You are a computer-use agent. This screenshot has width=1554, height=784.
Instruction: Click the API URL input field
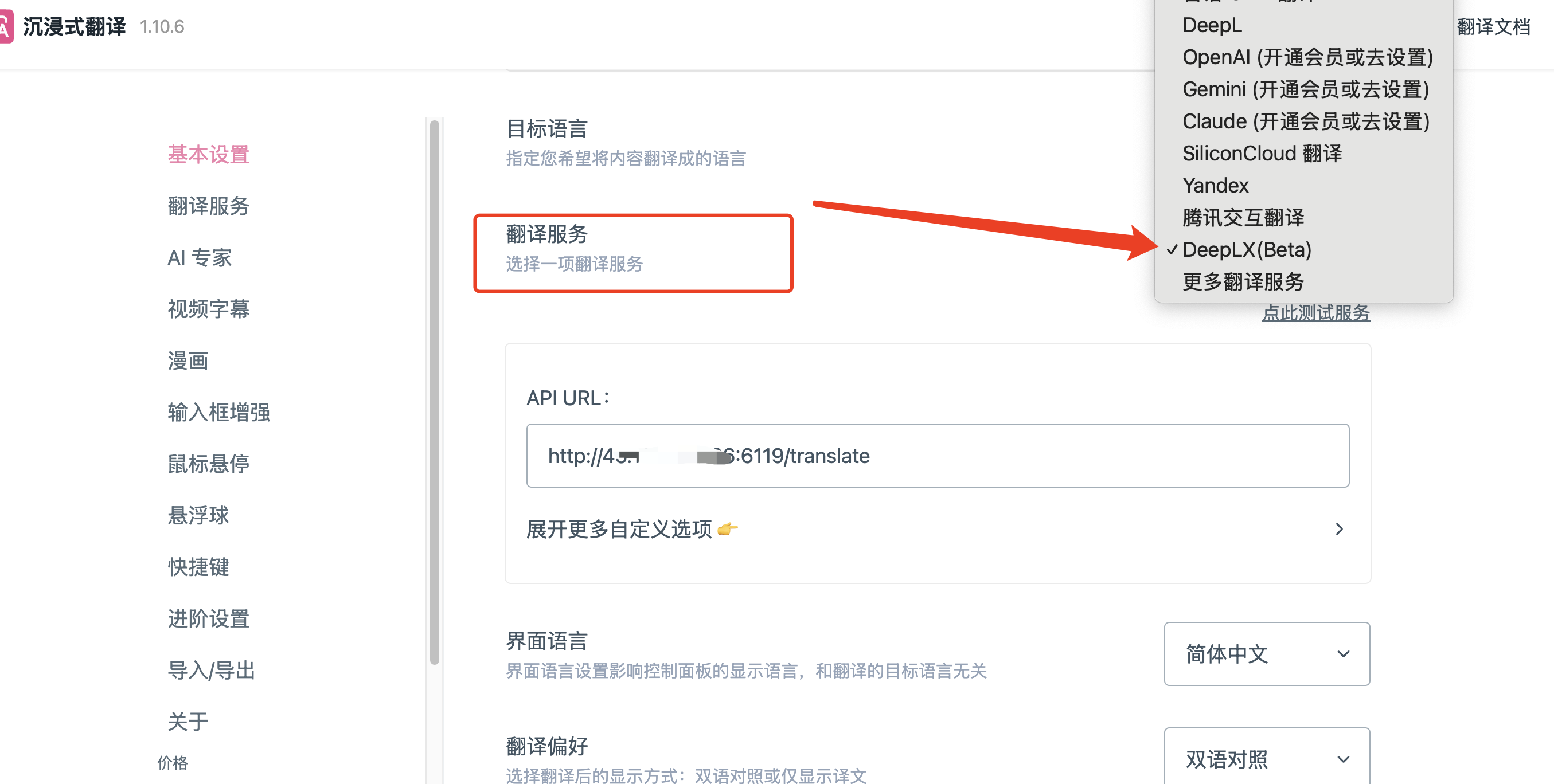[x=938, y=455]
